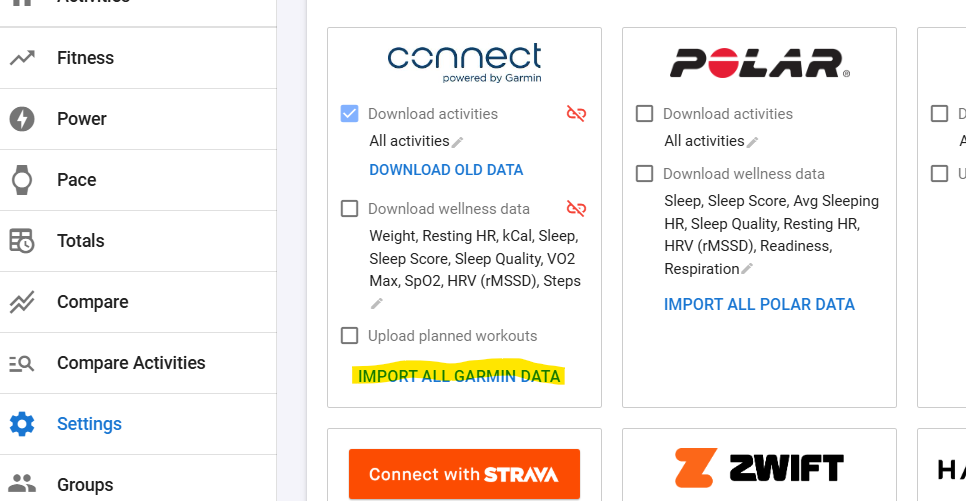Click the Fitness trend-line icon in sidebar
Viewport: 966px width, 501px height.
[22, 58]
